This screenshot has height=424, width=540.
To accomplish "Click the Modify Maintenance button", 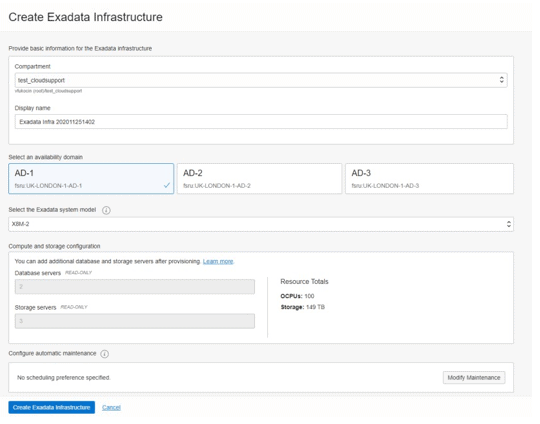I will pyautogui.click(x=474, y=378).
